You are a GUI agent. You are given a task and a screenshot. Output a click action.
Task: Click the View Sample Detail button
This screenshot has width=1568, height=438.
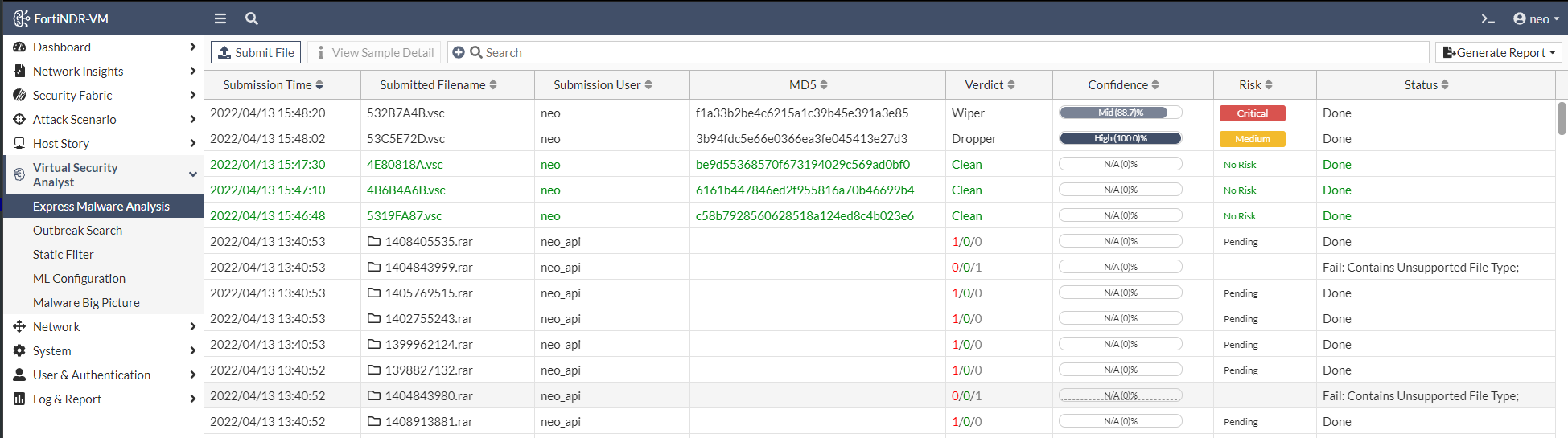(x=374, y=53)
